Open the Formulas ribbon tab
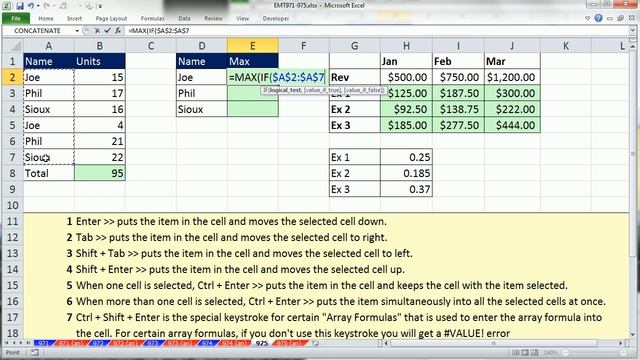The image size is (640, 360). click(x=152, y=18)
